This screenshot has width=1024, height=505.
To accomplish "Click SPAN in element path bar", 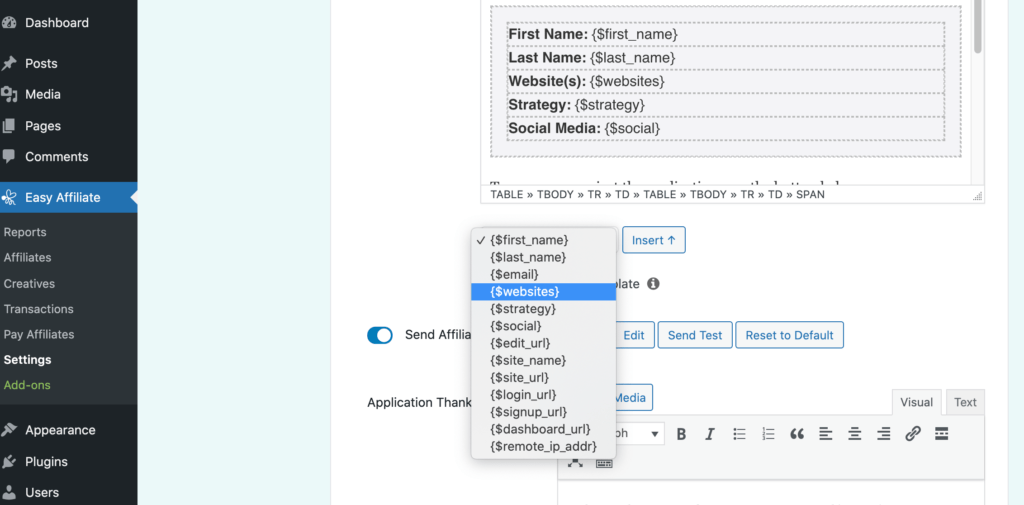I will (x=810, y=195).
